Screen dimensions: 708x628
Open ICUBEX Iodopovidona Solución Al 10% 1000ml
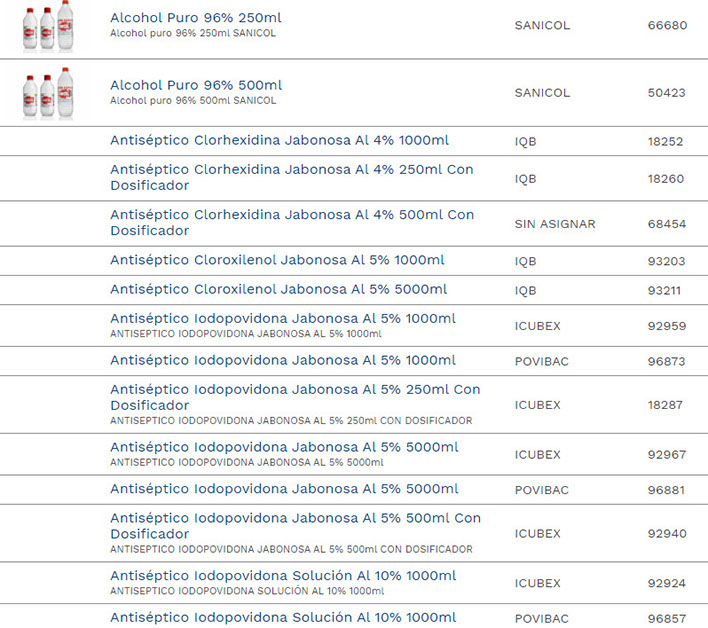point(282,576)
